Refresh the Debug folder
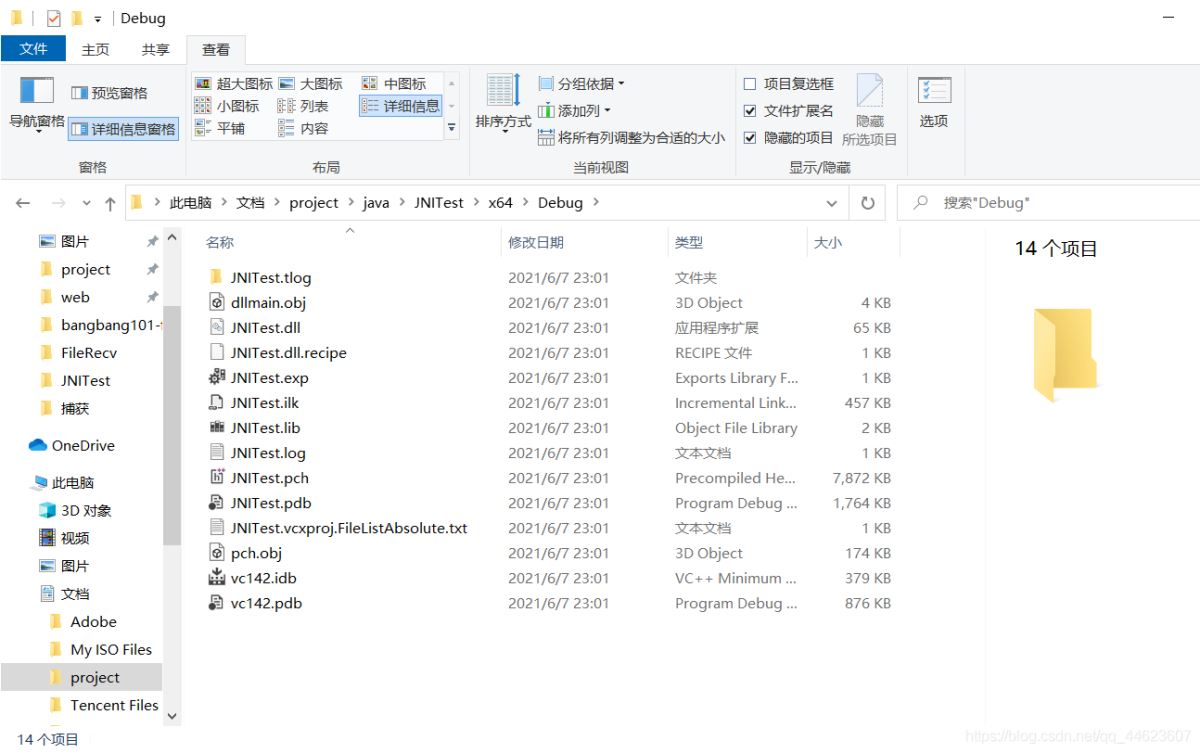 point(867,203)
